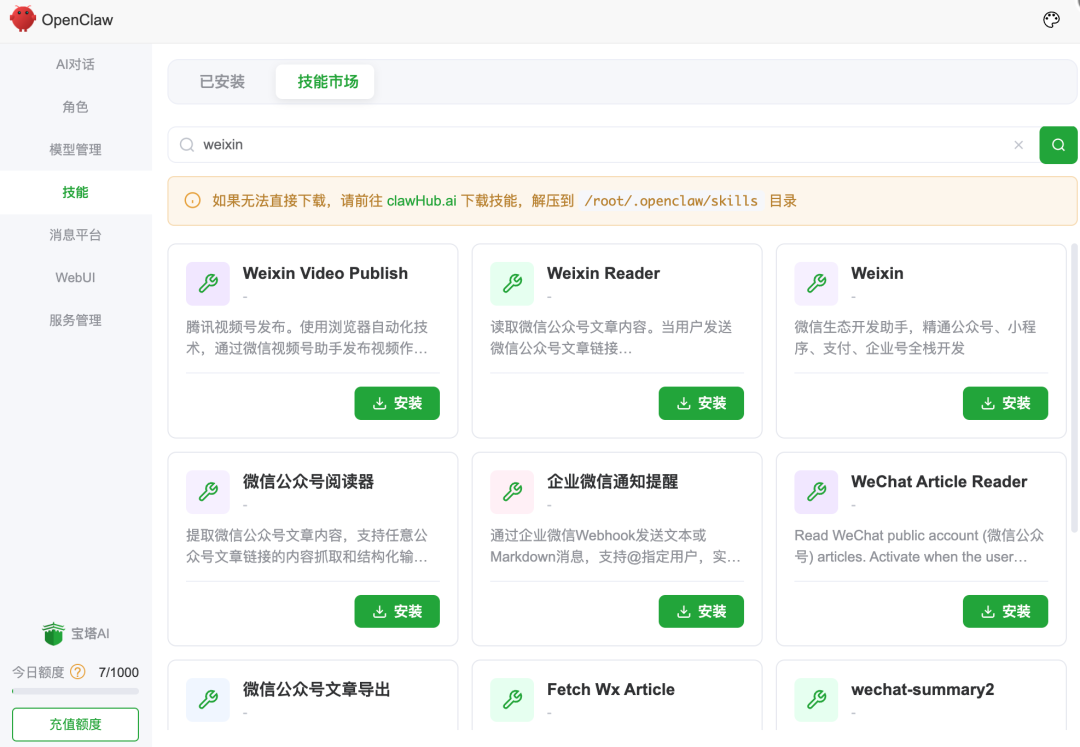Open the theme palette icon top right
The height and width of the screenshot is (747, 1080).
coord(1051,19)
